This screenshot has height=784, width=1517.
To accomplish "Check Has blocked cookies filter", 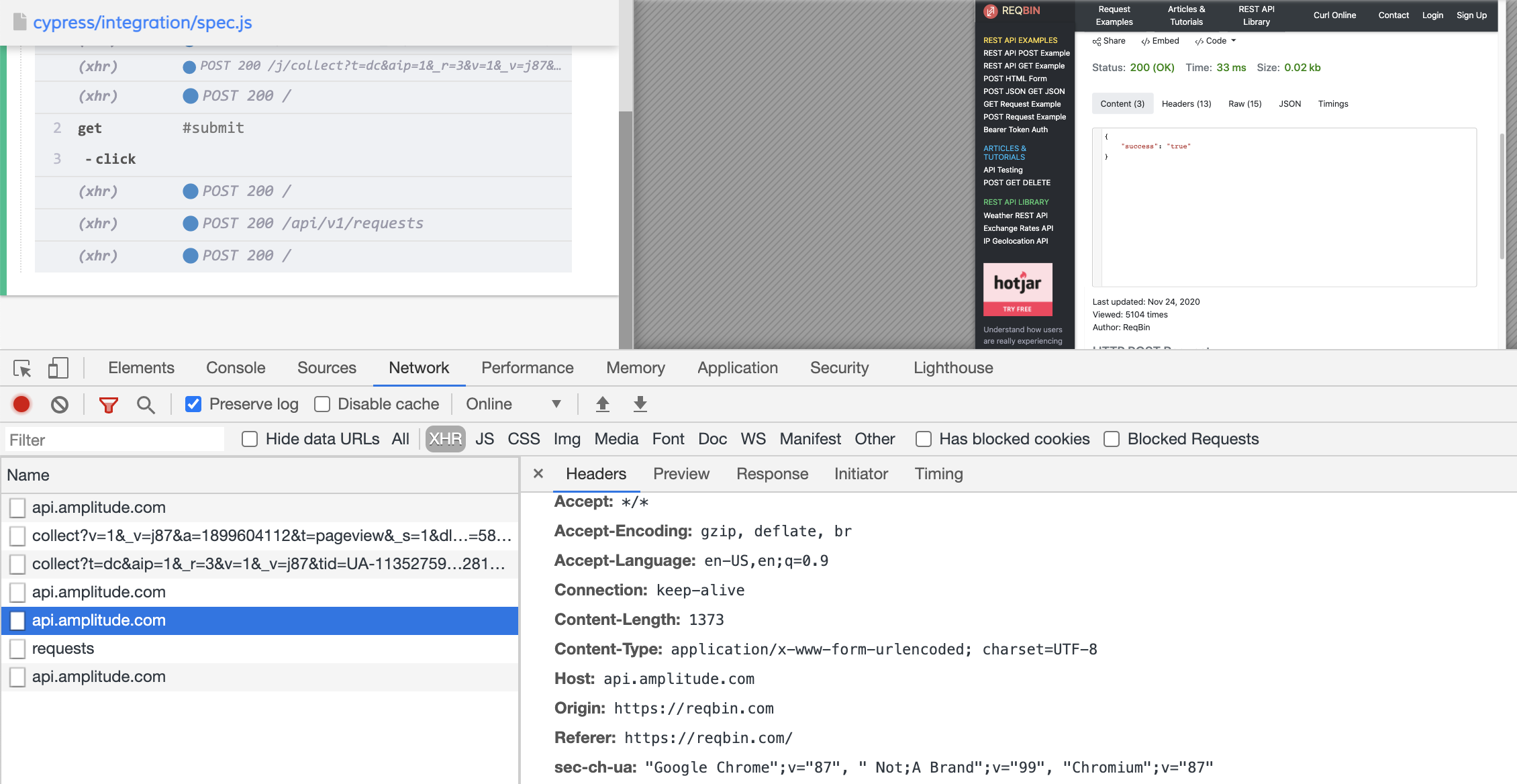I will [924, 439].
